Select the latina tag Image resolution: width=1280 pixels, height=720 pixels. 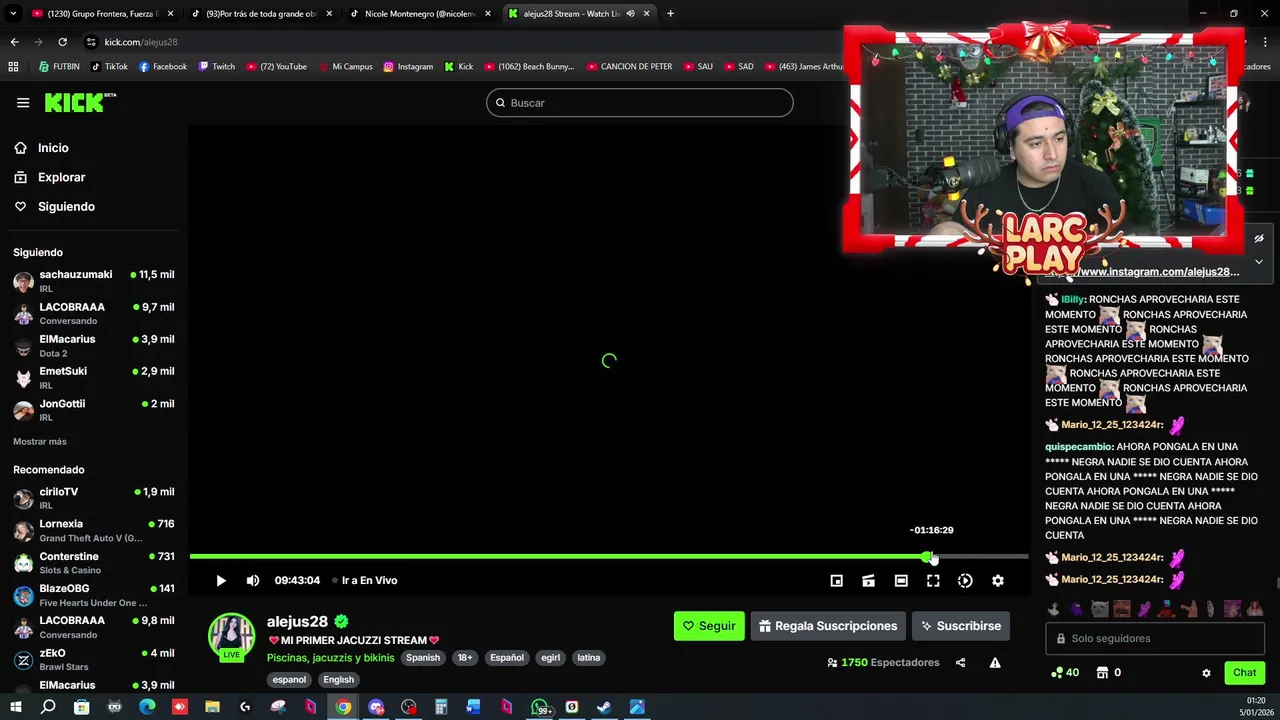pos(589,658)
